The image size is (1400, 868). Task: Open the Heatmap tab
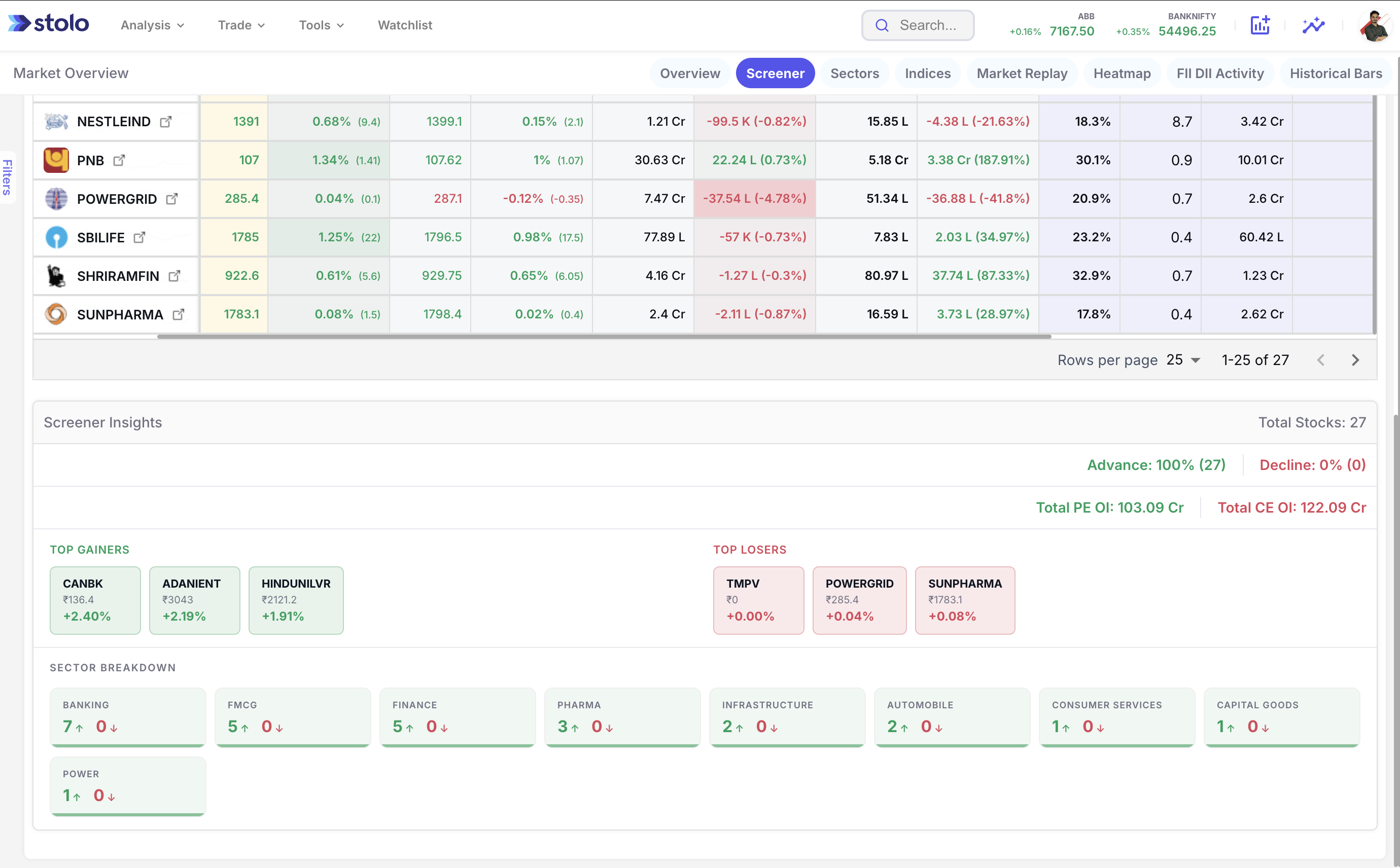click(x=1122, y=74)
